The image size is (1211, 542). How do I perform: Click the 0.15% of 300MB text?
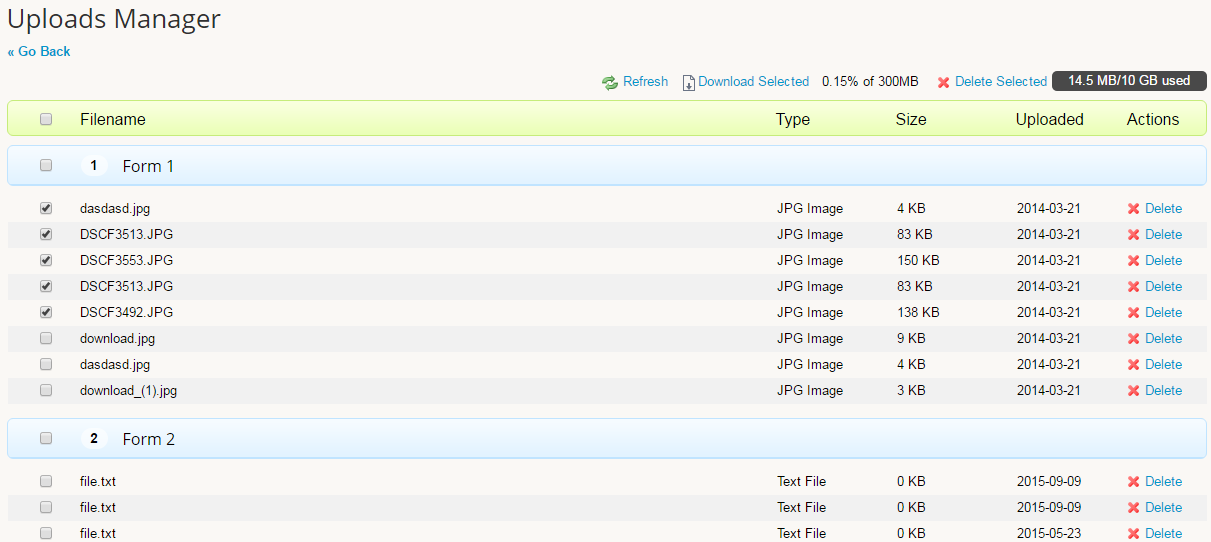coord(870,82)
